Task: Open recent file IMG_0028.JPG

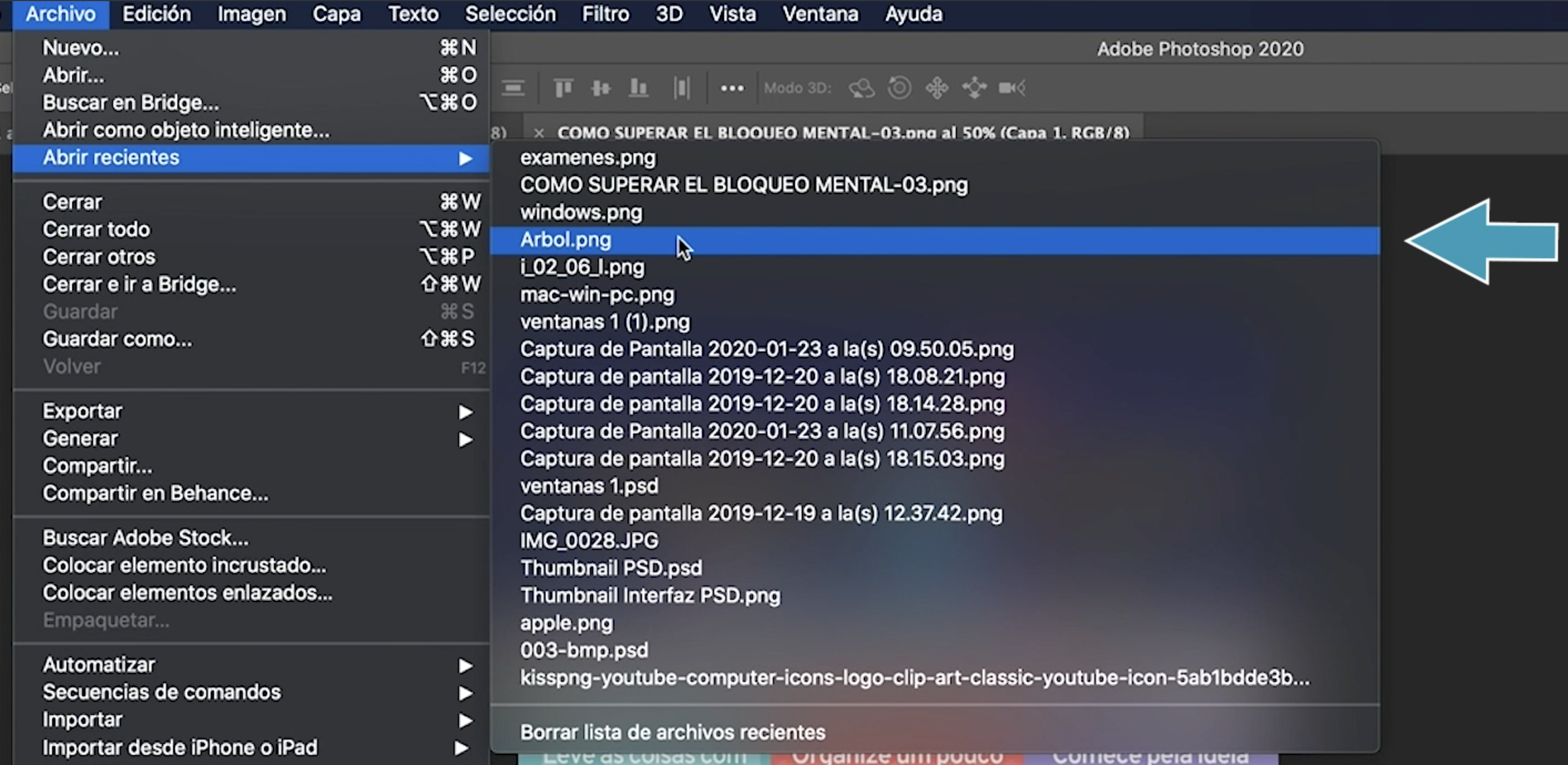Action: click(934, 541)
